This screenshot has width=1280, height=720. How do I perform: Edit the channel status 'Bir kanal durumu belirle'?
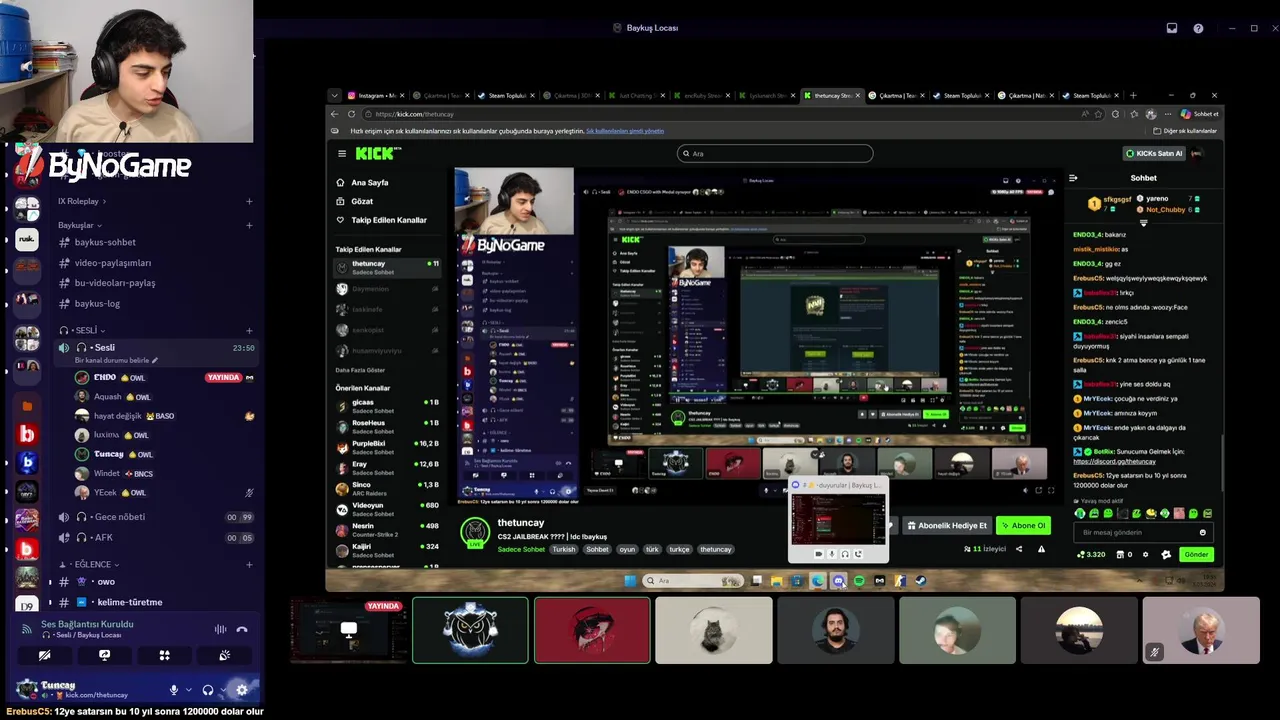click(x=116, y=360)
